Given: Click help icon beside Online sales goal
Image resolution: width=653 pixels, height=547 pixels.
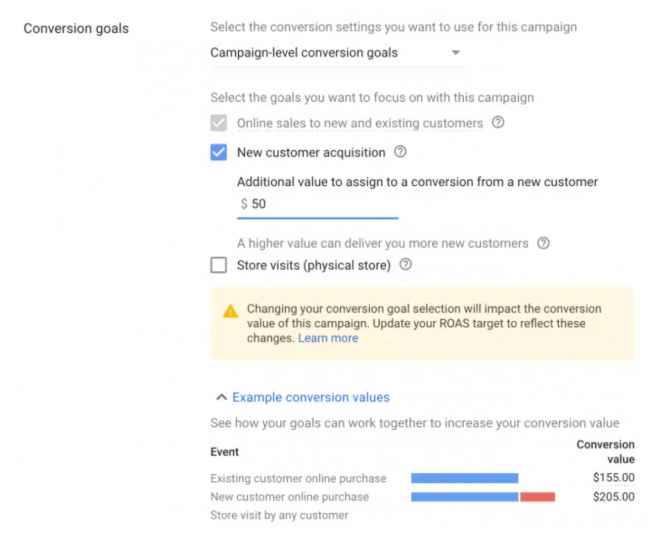Looking at the screenshot, I should [498, 123].
